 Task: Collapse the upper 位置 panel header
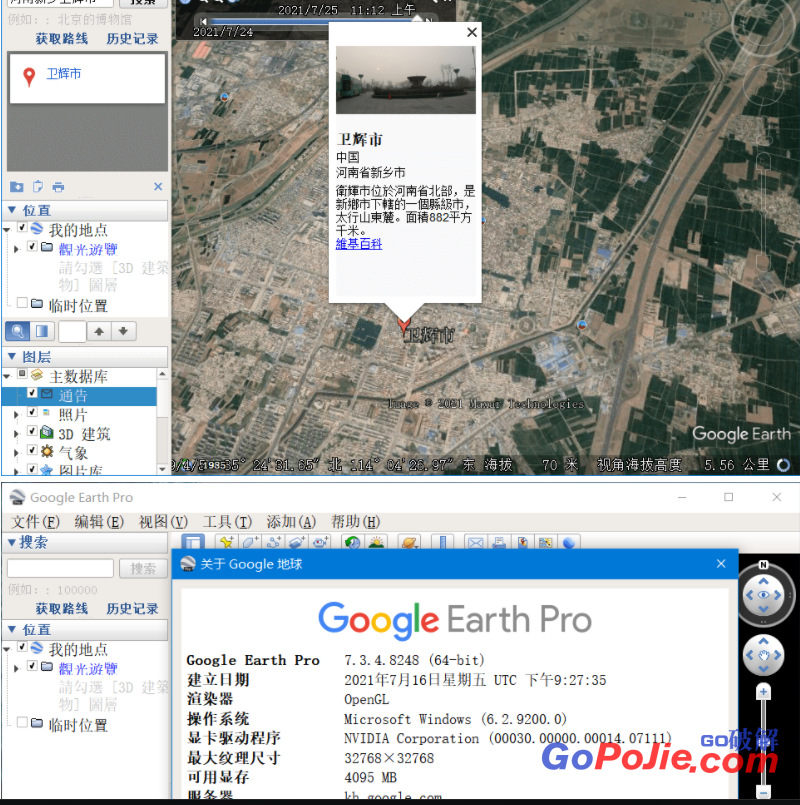[85, 210]
